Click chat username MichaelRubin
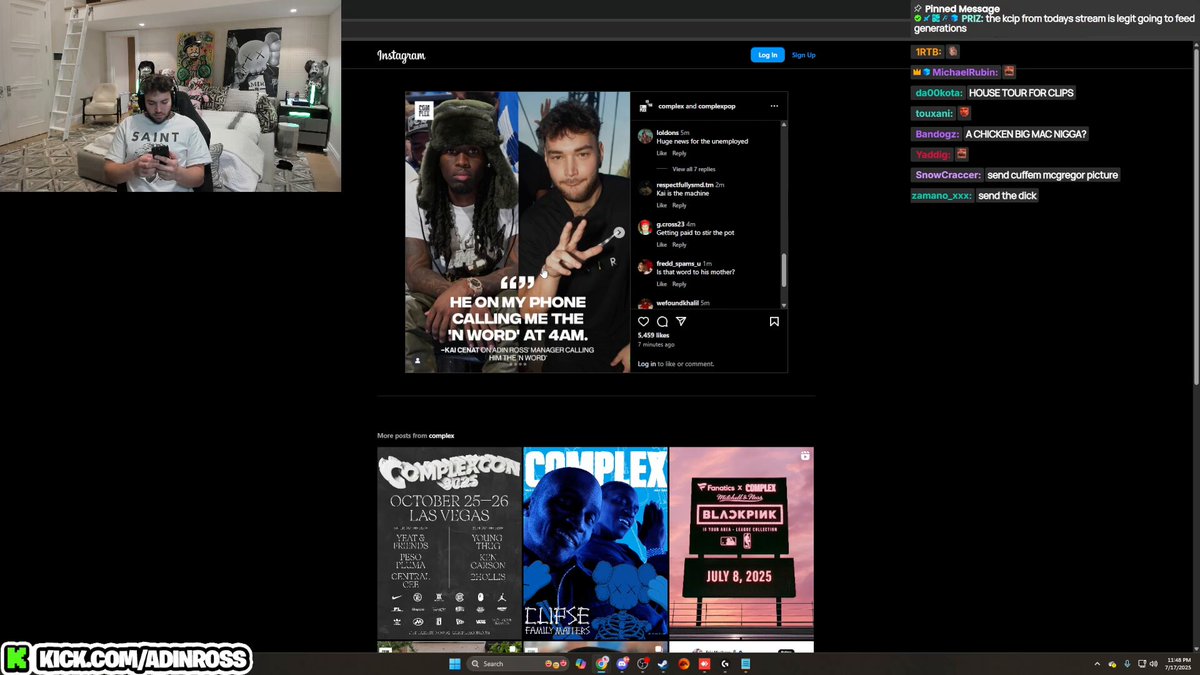This screenshot has height=675, width=1200. tap(965, 72)
